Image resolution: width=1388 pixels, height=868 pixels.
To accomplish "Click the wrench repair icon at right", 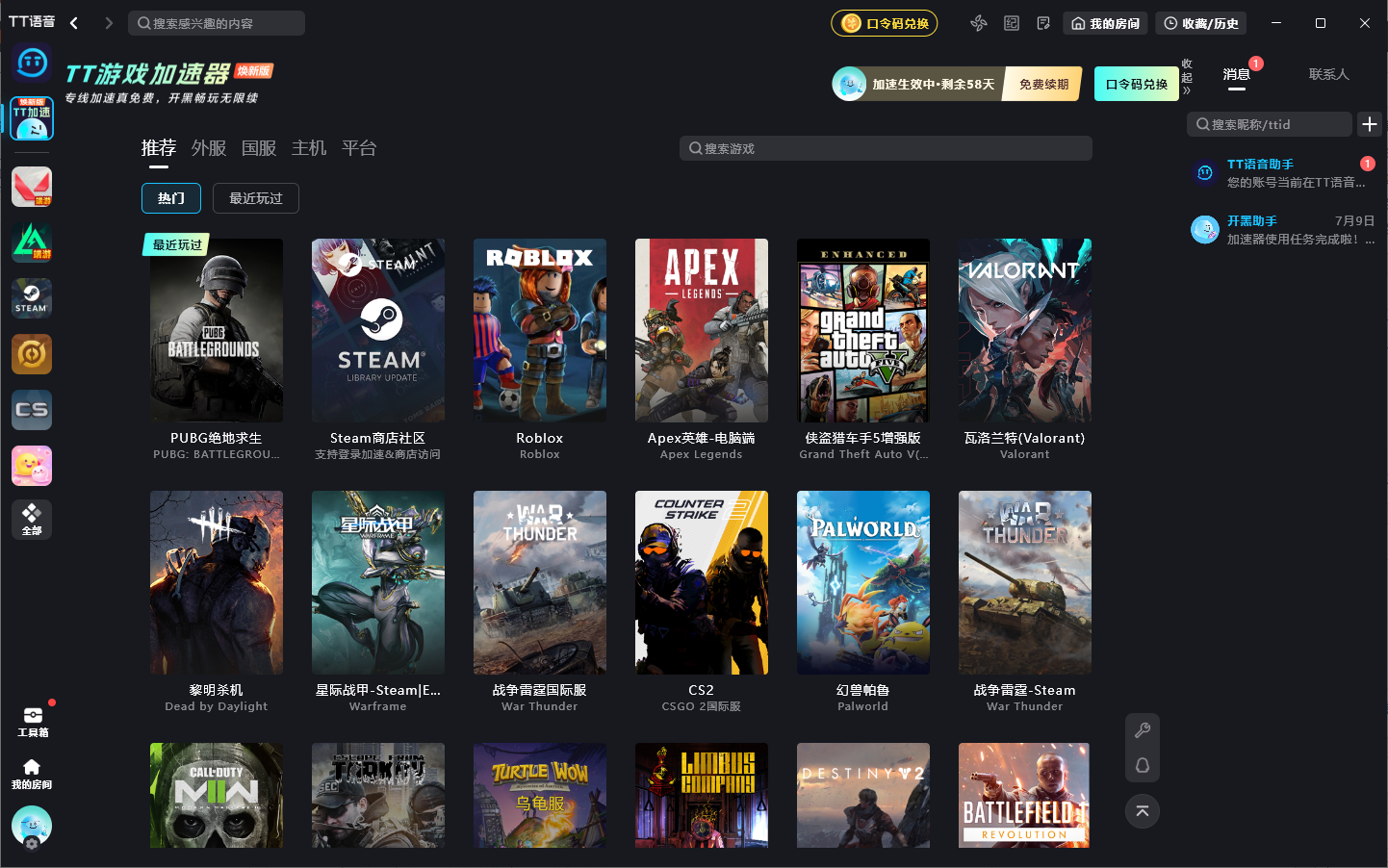I will point(1143,730).
